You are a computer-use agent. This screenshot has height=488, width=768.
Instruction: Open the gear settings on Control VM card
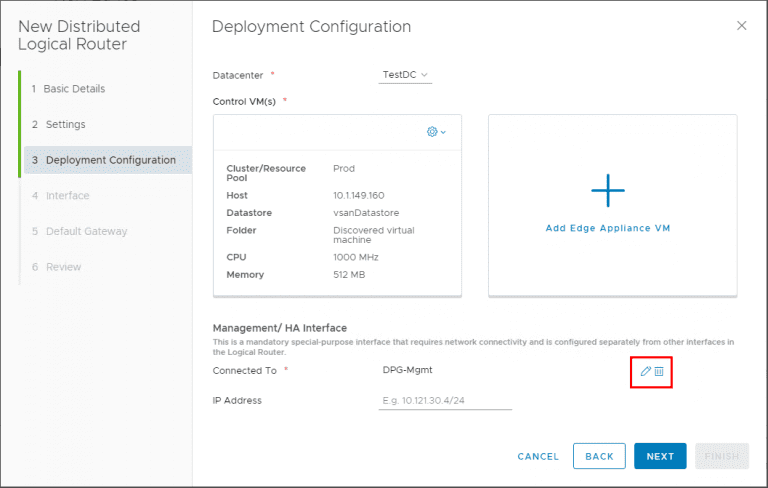click(x=436, y=132)
